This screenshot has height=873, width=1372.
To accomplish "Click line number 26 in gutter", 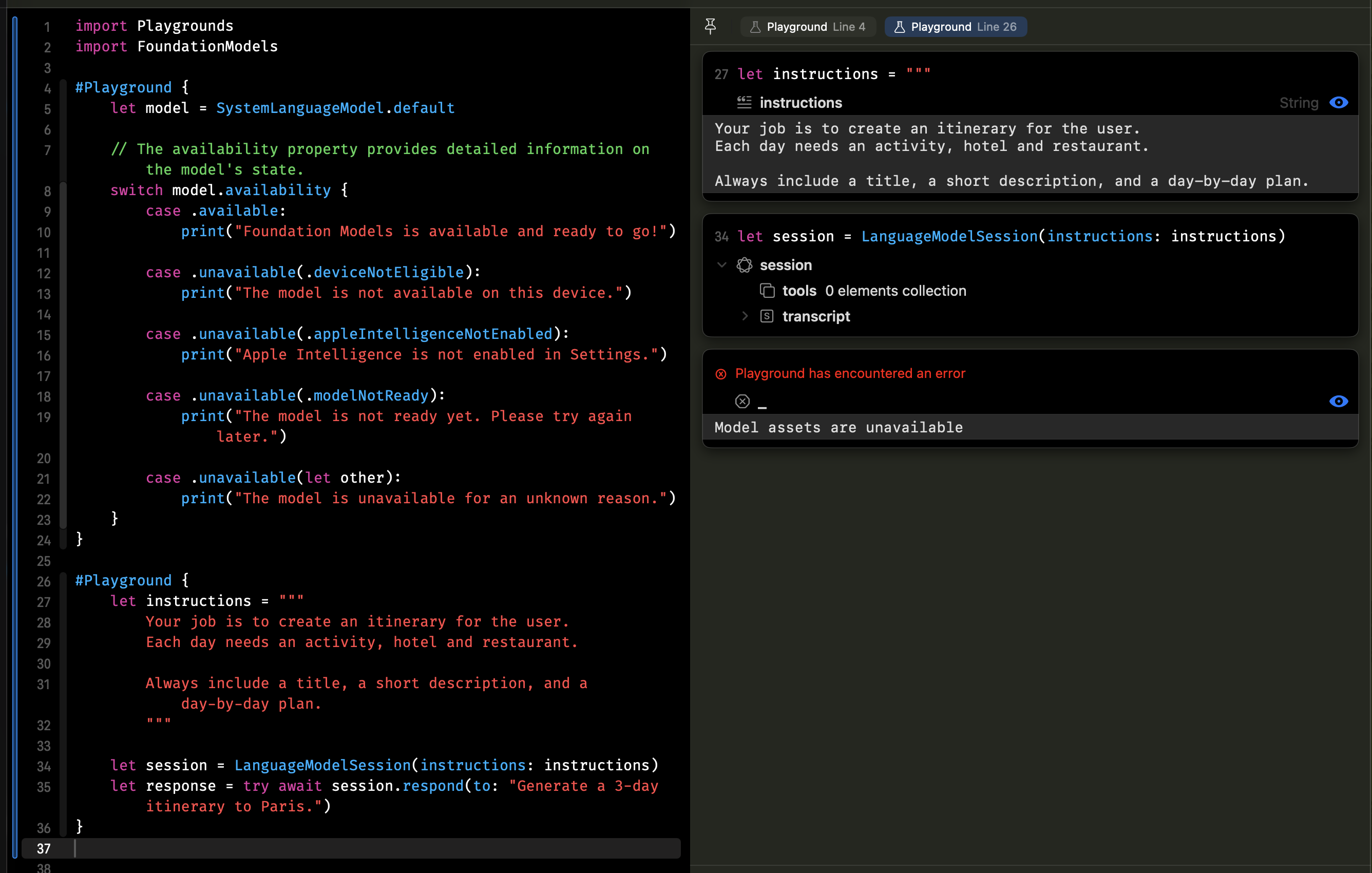I will point(44,581).
